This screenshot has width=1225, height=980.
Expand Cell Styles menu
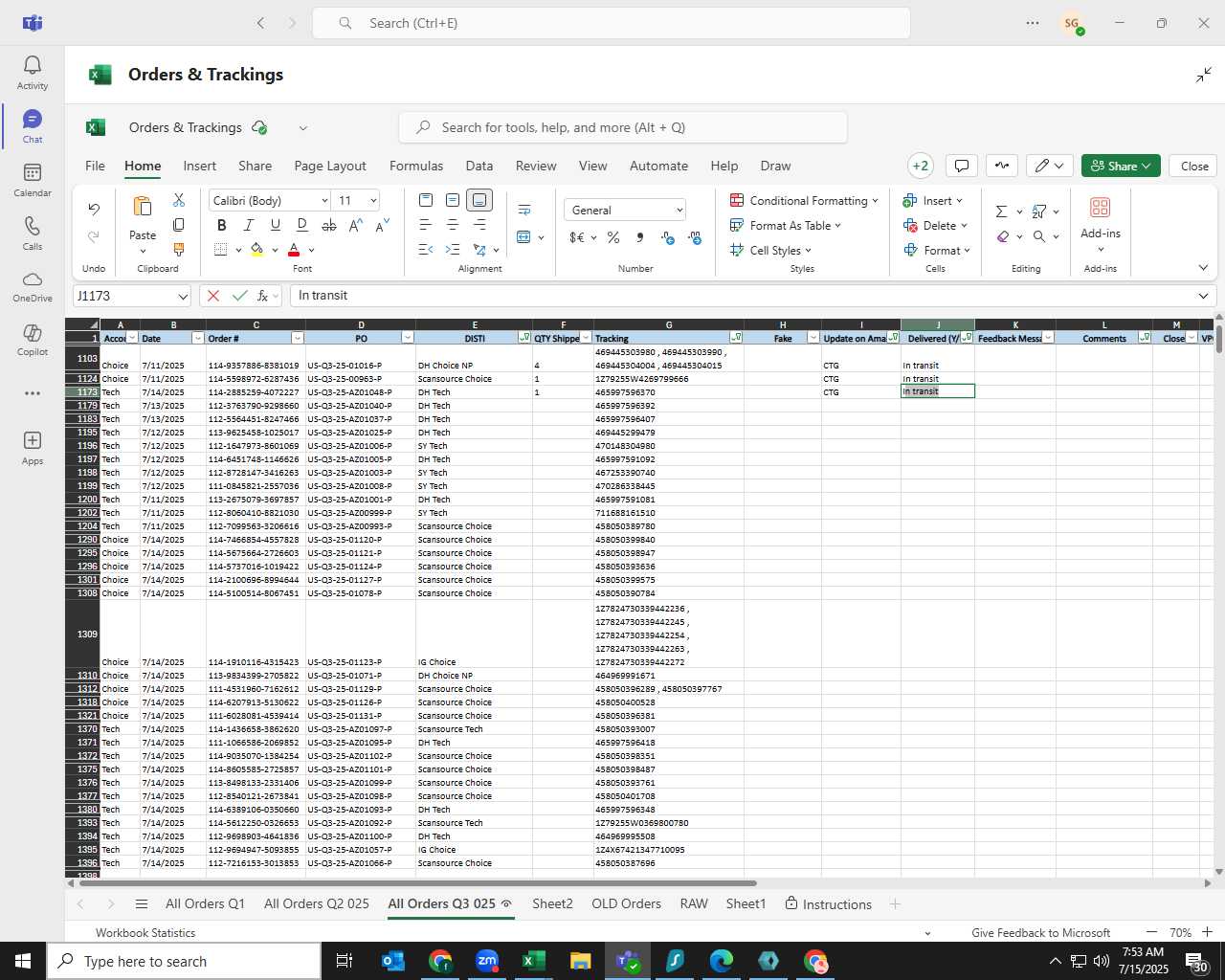click(x=771, y=250)
